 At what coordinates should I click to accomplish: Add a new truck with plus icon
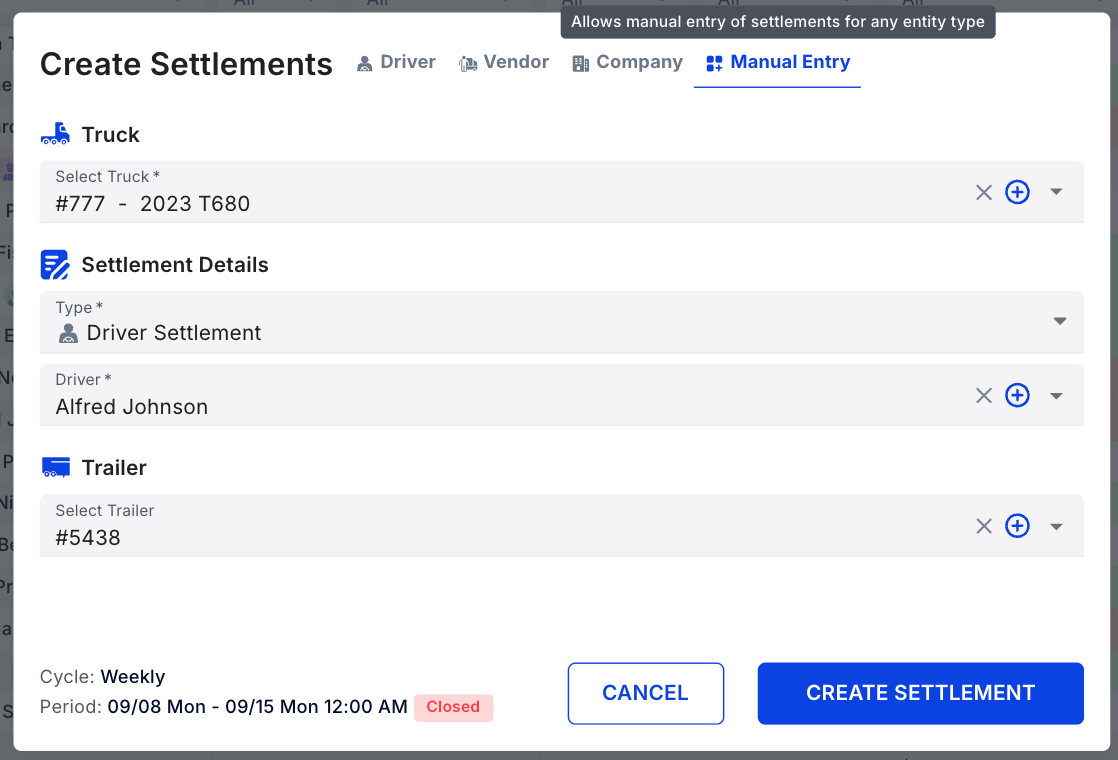pos(1017,193)
